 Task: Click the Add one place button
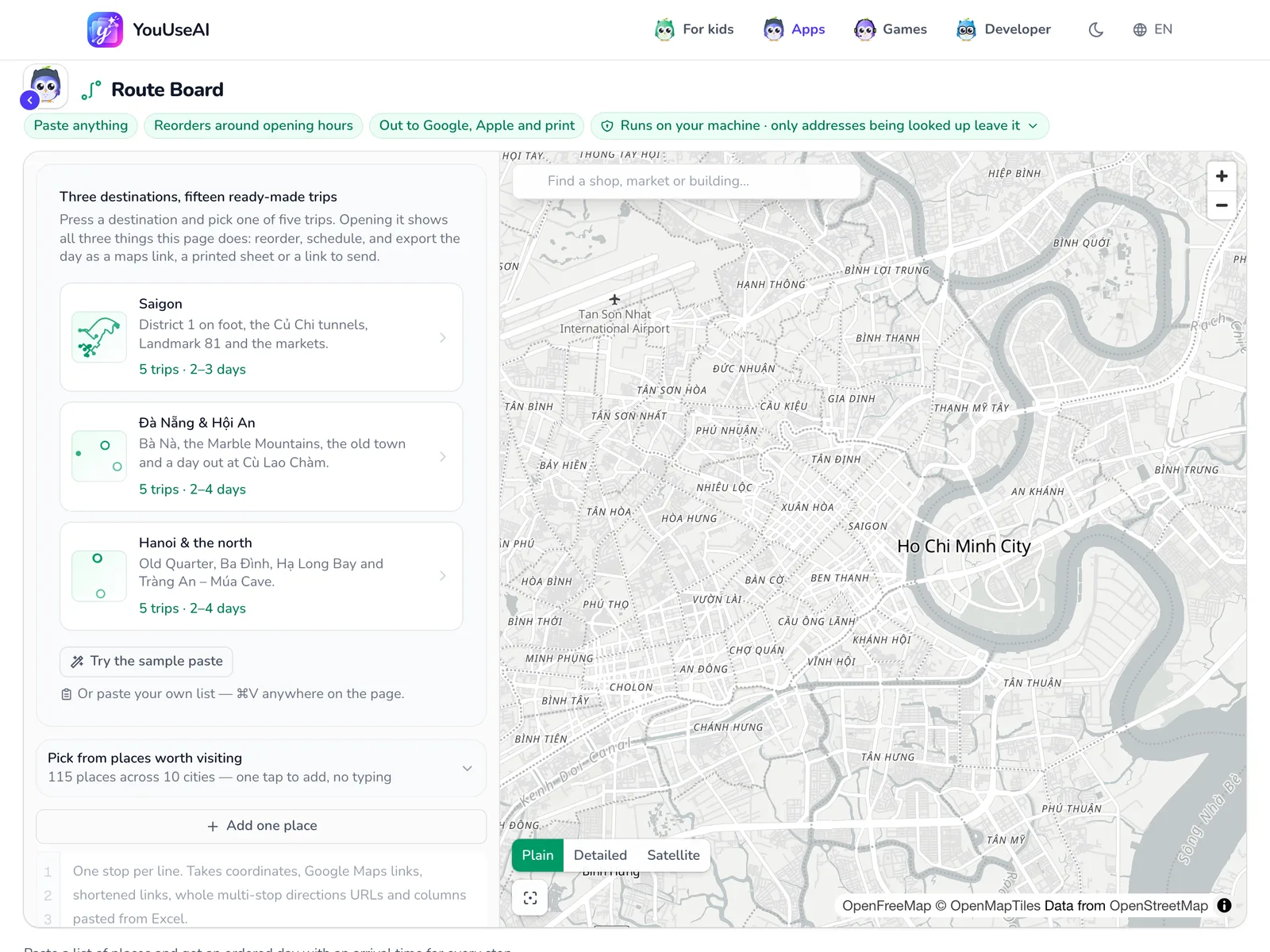point(261,826)
